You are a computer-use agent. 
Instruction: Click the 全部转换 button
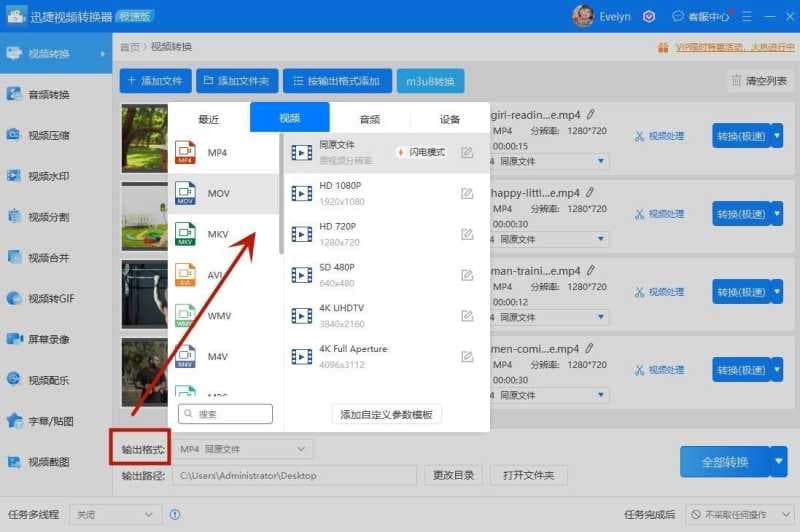pyautogui.click(x=725, y=462)
